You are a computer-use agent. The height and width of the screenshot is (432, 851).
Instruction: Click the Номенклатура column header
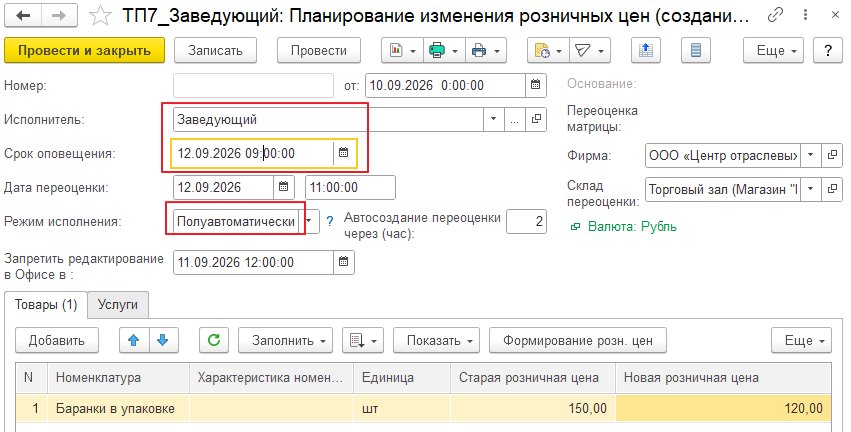[x=118, y=378]
